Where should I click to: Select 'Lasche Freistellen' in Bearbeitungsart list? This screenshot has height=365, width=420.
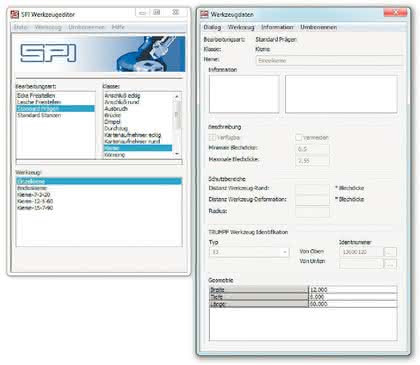(39, 102)
